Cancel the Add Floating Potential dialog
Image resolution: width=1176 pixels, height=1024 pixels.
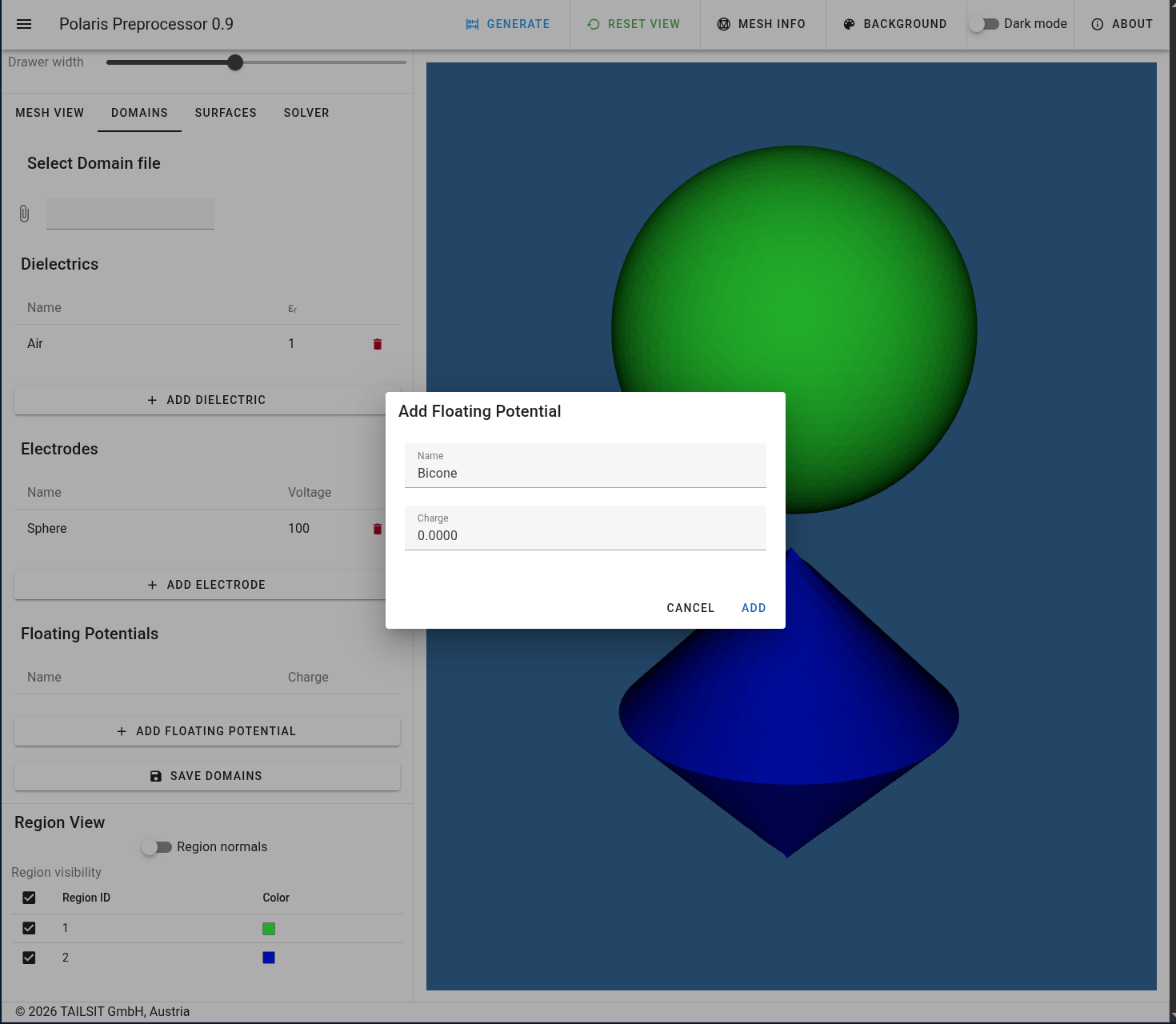pos(690,608)
